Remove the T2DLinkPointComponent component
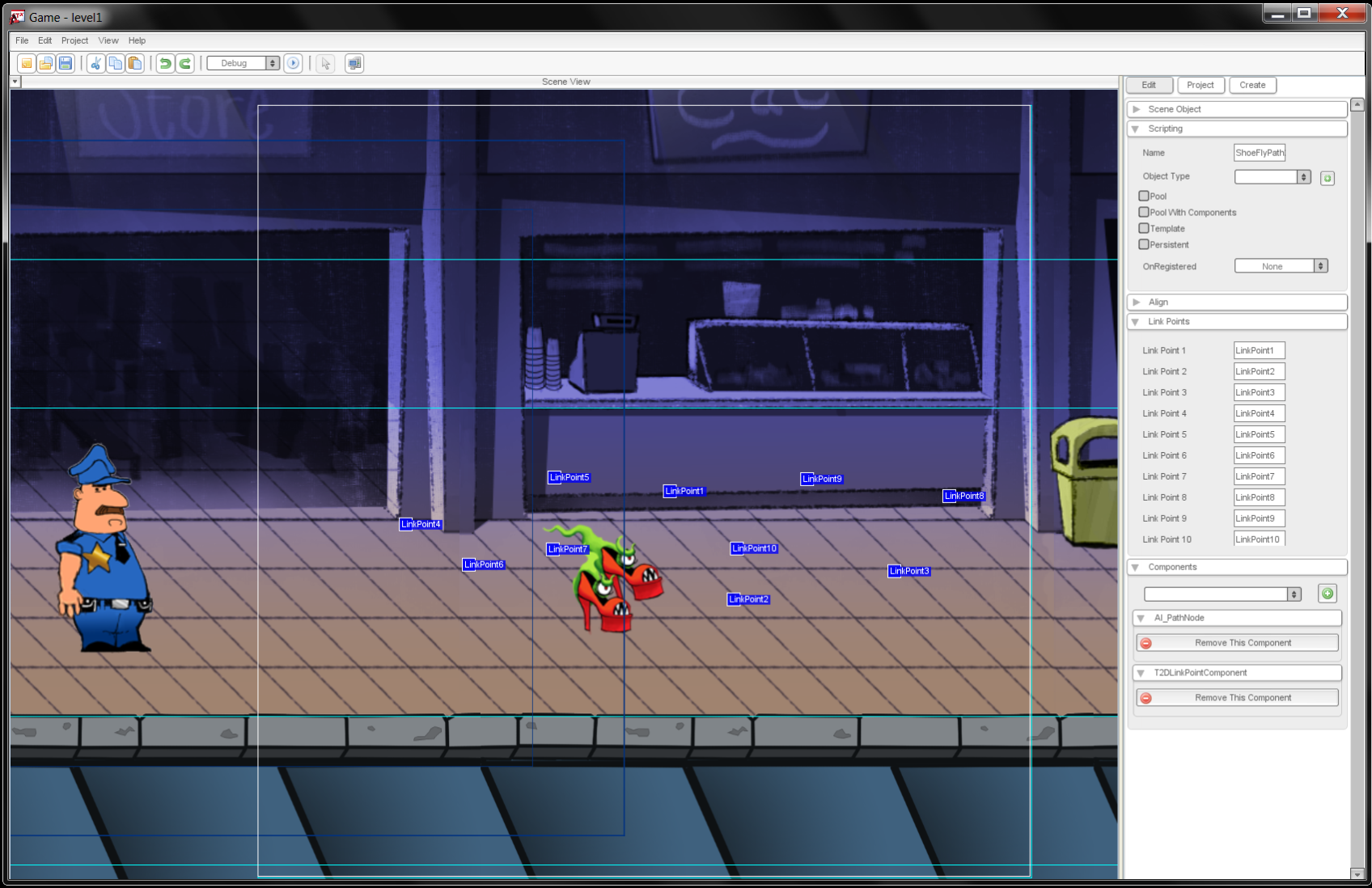 coord(1236,698)
